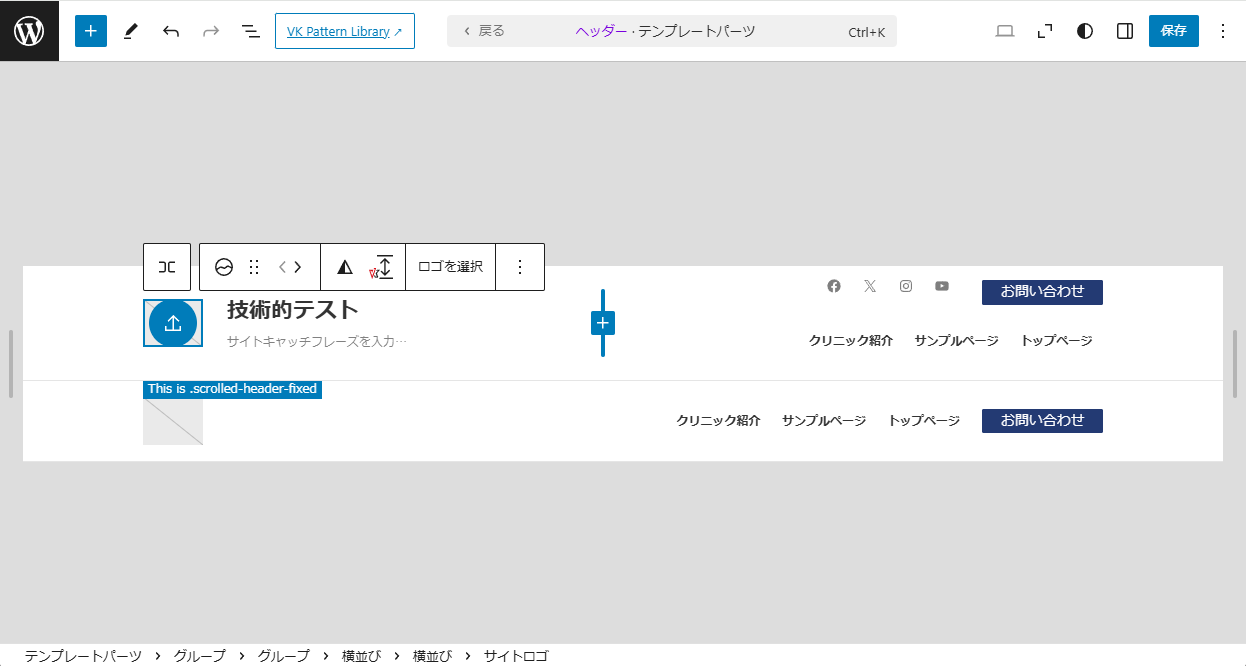Click the block drag handle

(x=254, y=267)
